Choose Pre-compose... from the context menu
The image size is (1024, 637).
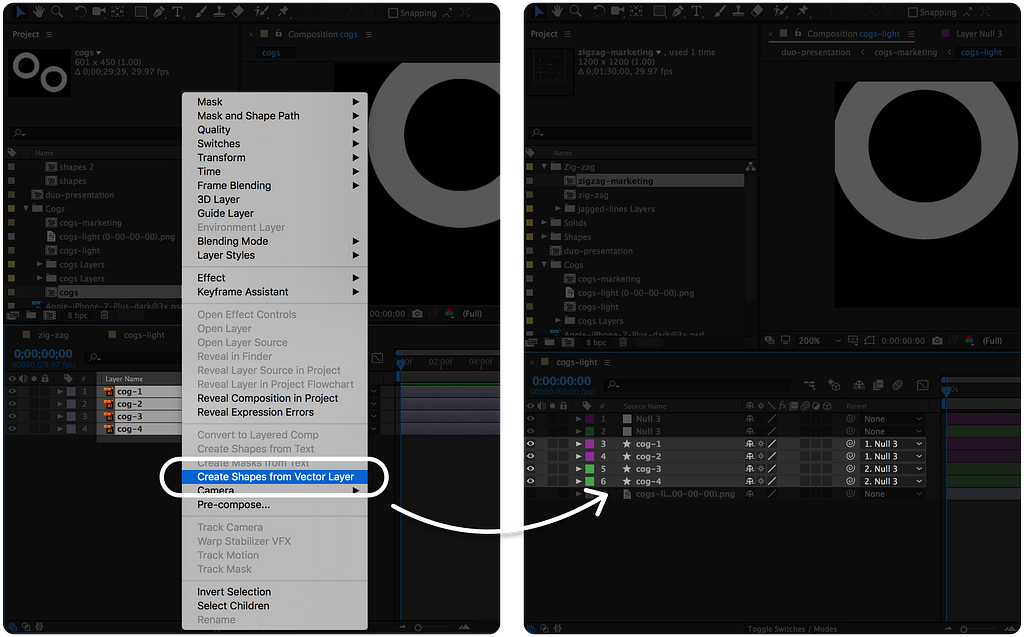click(275, 504)
